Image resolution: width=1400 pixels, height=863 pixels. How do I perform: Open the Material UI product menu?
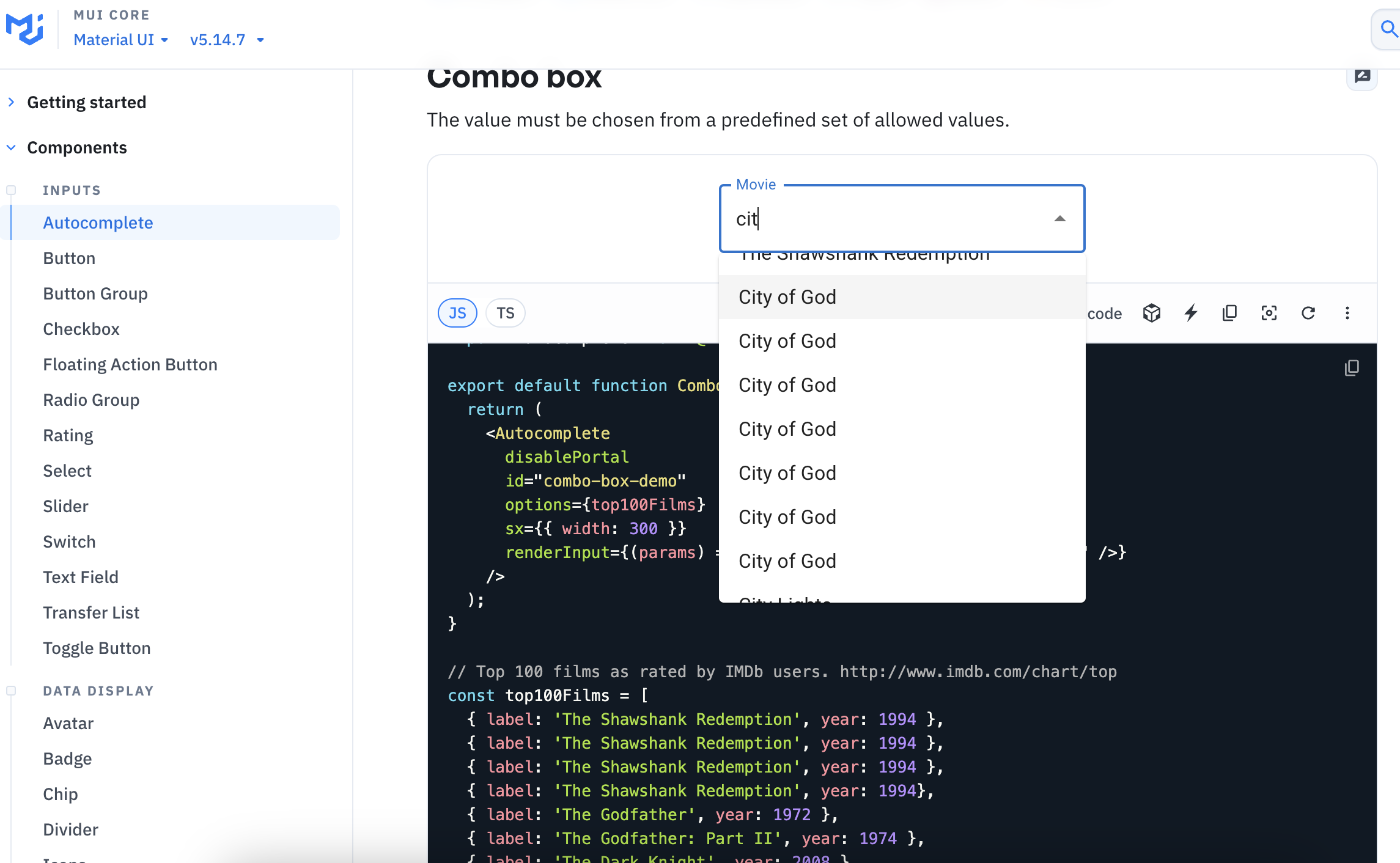coord(120,40)
